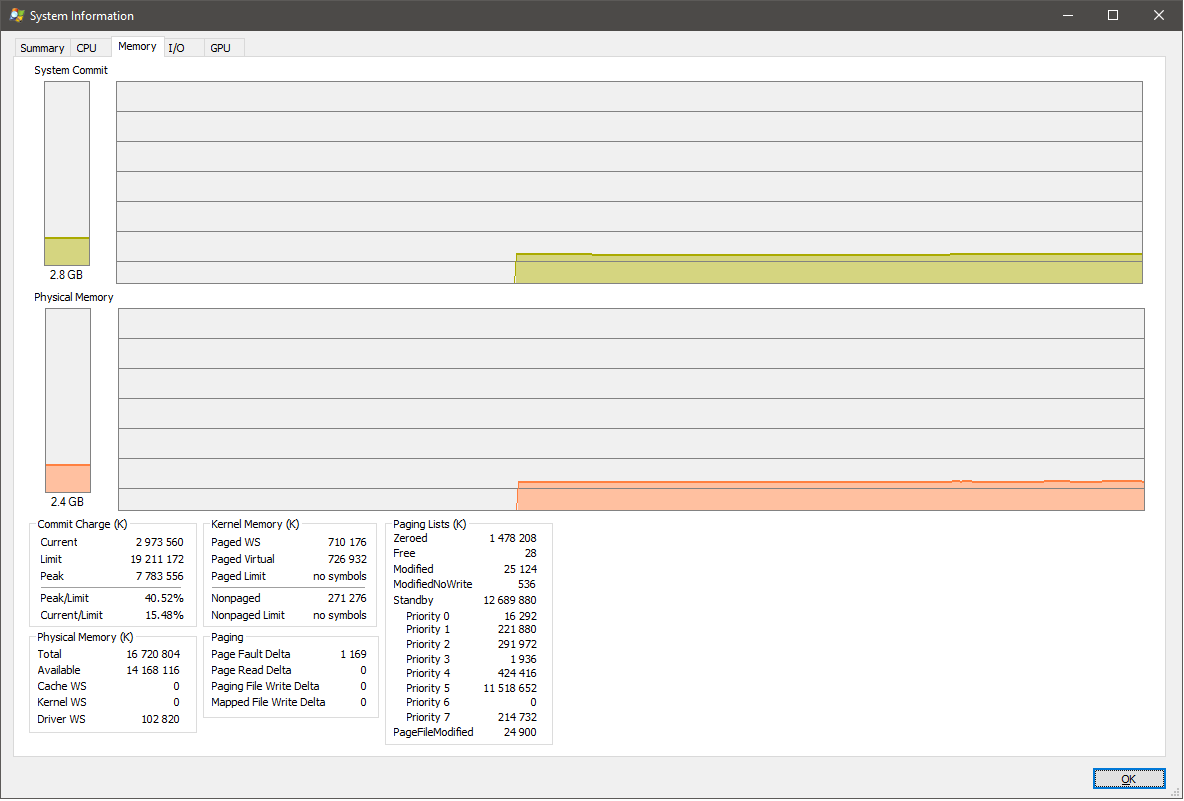Select the Memory tab
Image resolution: width=1184 pixels, height=801 pixels.
137,46
